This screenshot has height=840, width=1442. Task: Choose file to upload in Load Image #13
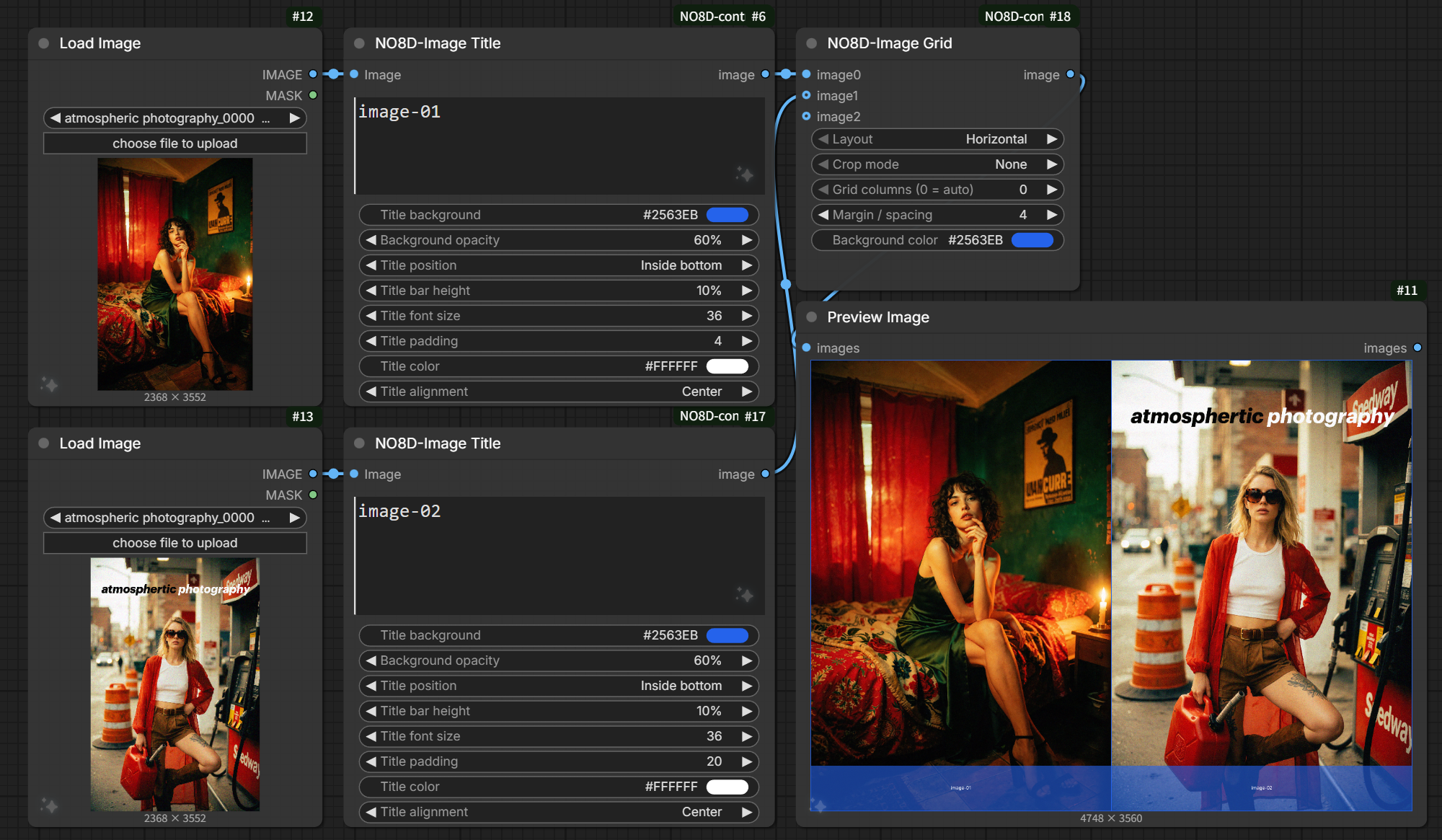[x=175, y=543]
